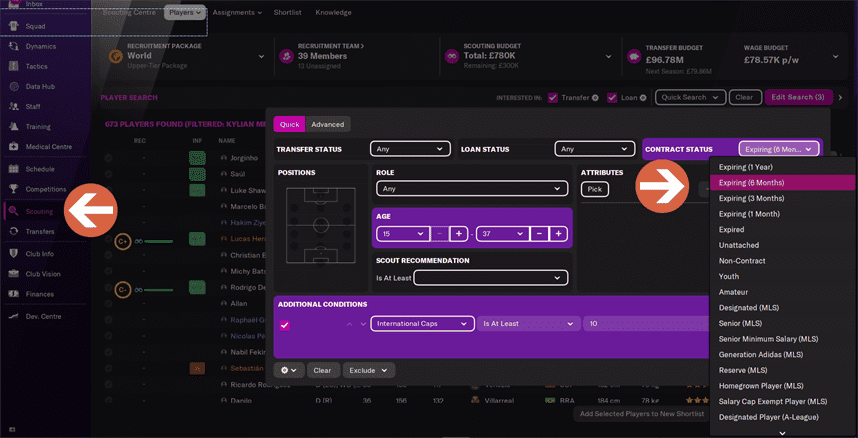This screenshot has height=438, width=858.
Task: Uncheck the International Caps condition checkbox
Action: click(284, 325)
